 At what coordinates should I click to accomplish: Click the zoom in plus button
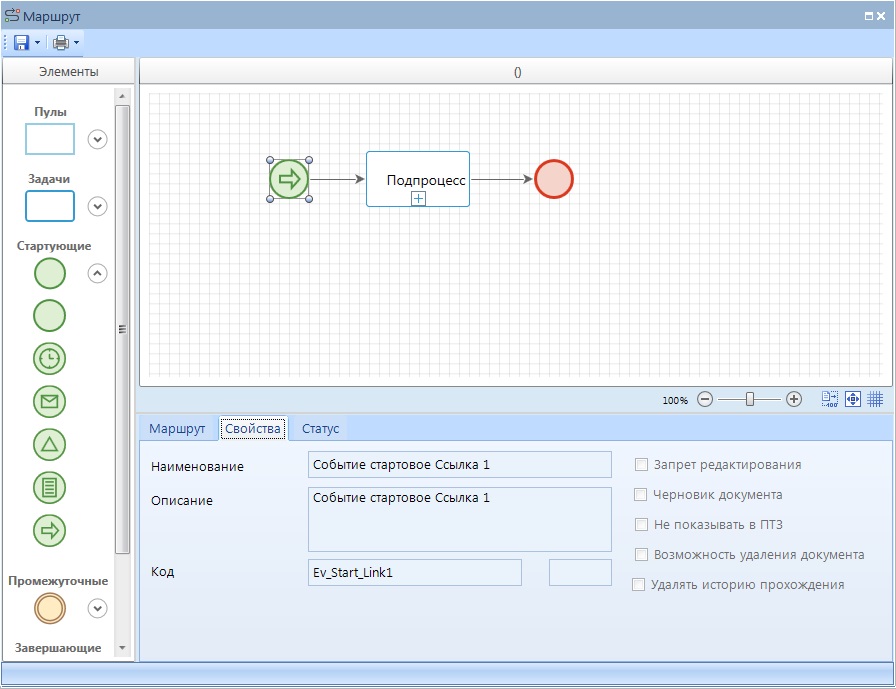794,399
